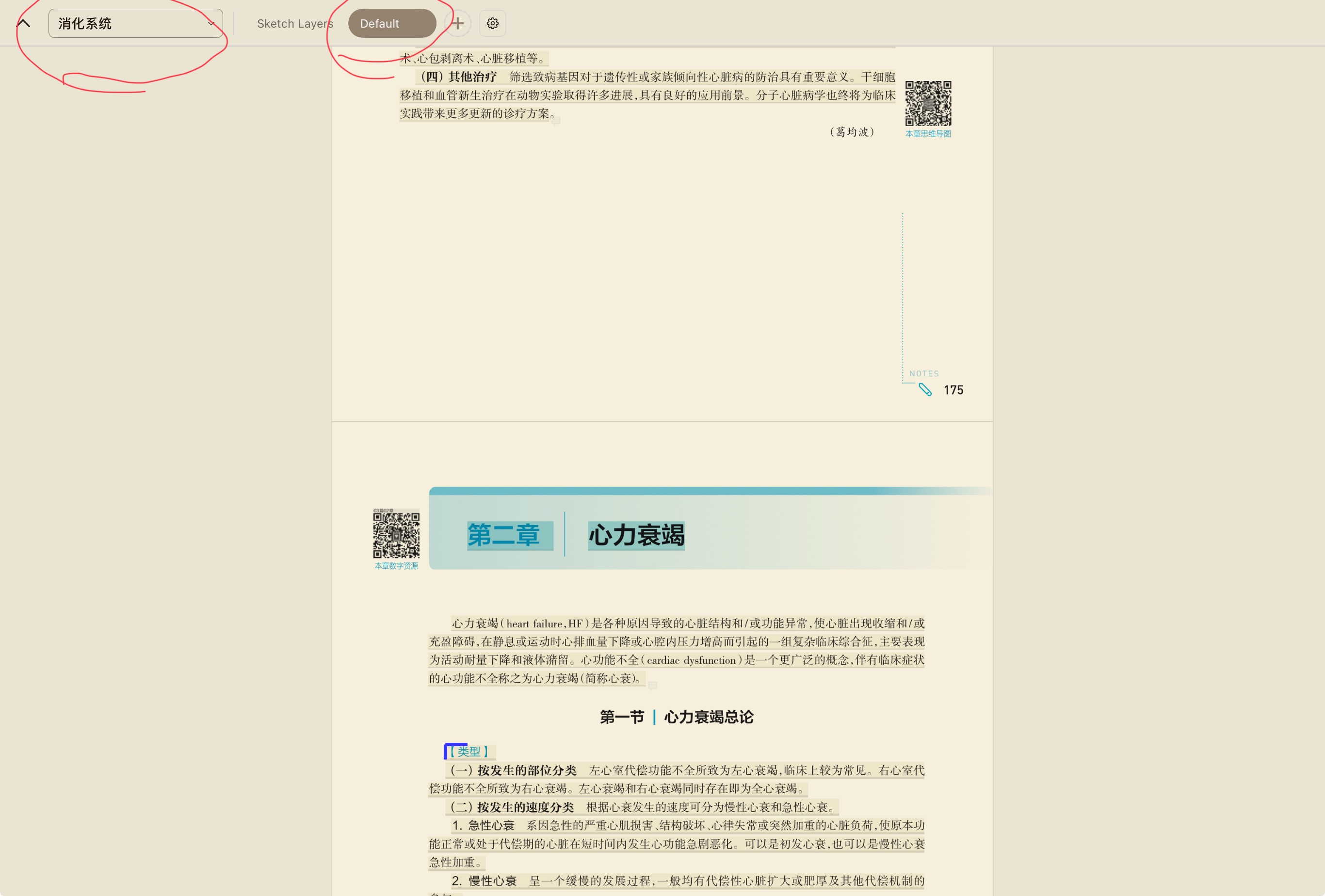Image resolution: width=1325 pixels, height=896 pixels.
Task: Click the 本章思维导图 QR code
Action: tap(928, 103)
